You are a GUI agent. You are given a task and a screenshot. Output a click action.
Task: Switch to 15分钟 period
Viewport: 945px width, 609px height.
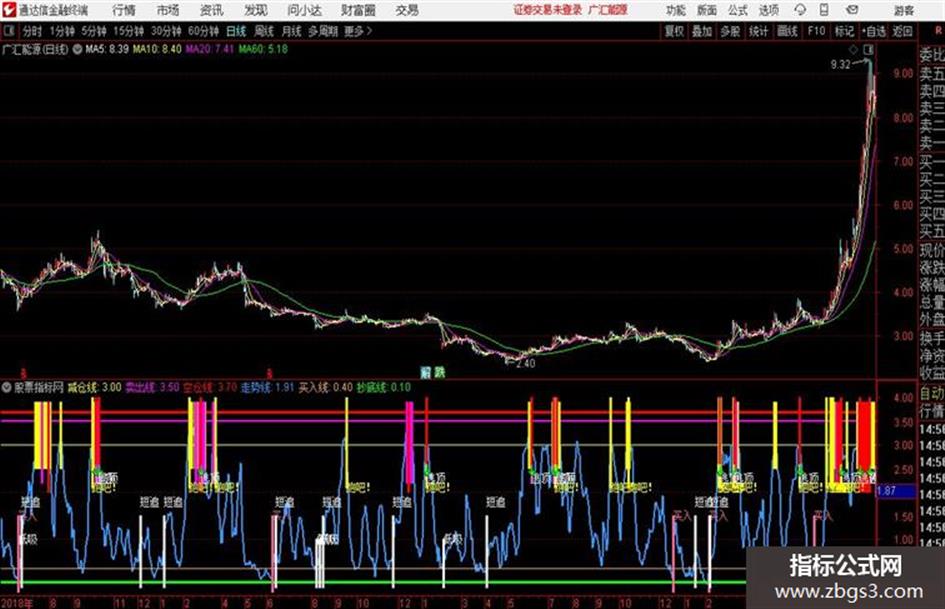tap(128, 31)
